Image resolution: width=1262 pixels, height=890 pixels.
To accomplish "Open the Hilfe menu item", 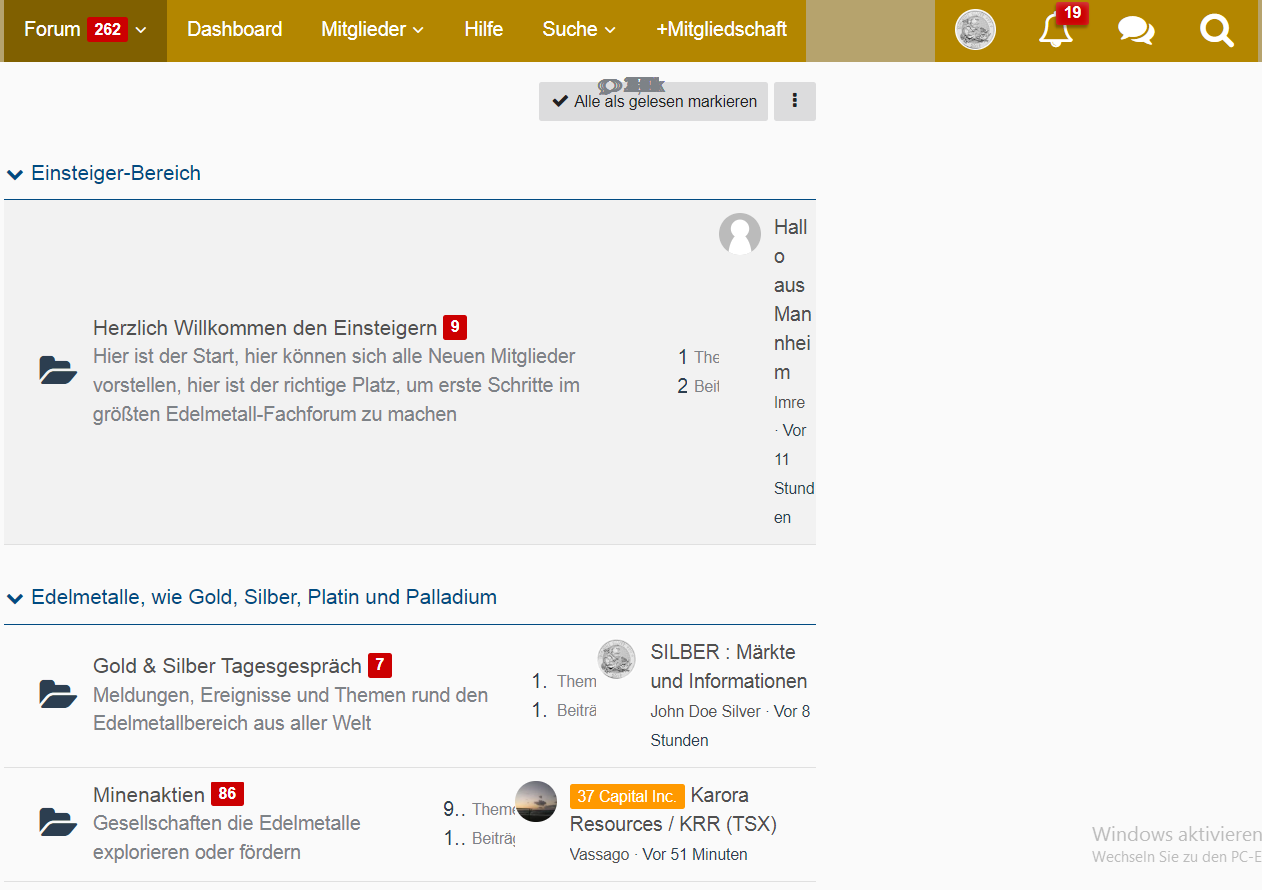I will [x=483, y=30].
